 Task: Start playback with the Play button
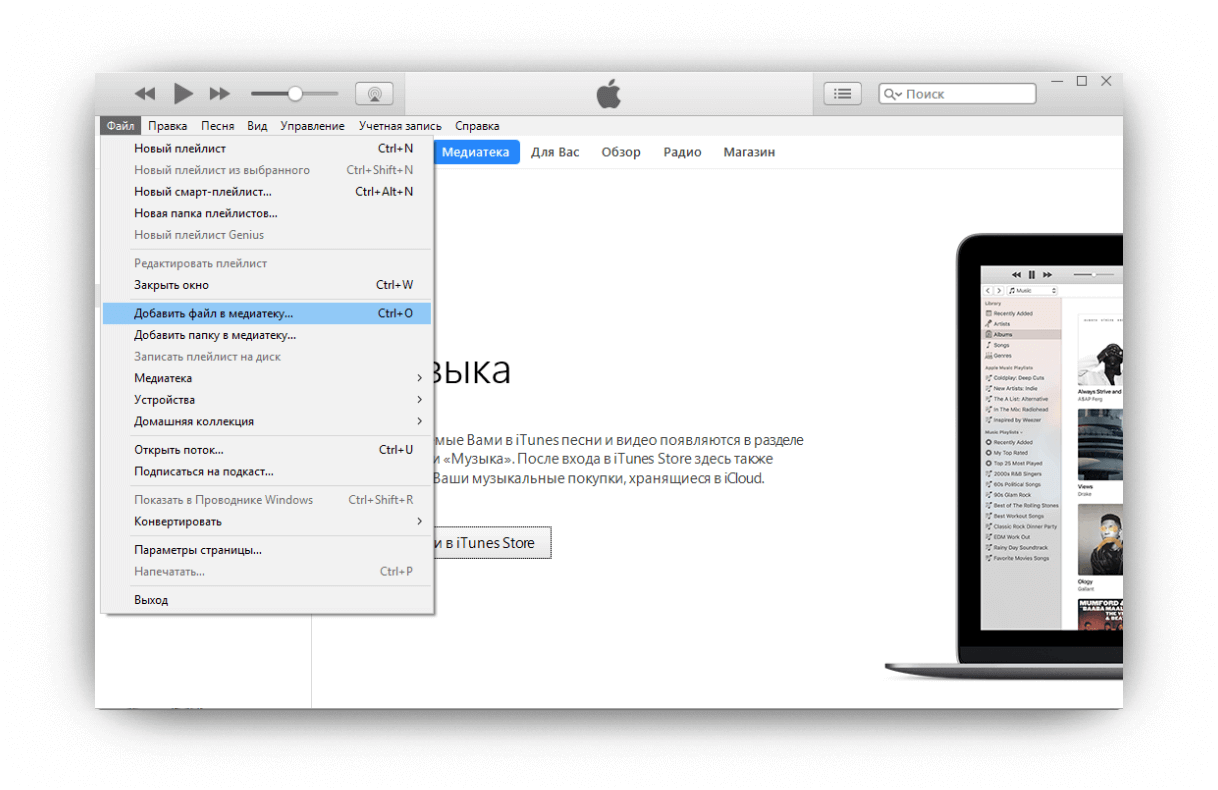point(183,94)
